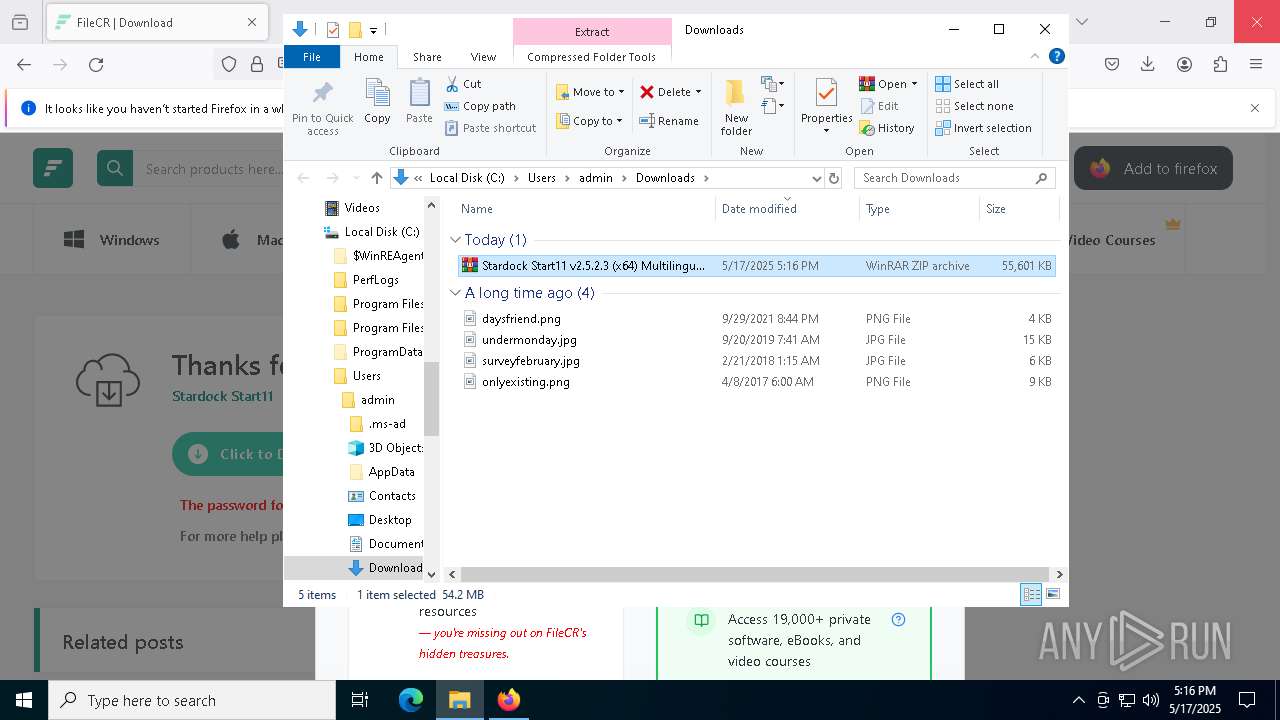Open Move to dropdown
This screenshot has height=720, width=1280.
click(x=590, y=92)
